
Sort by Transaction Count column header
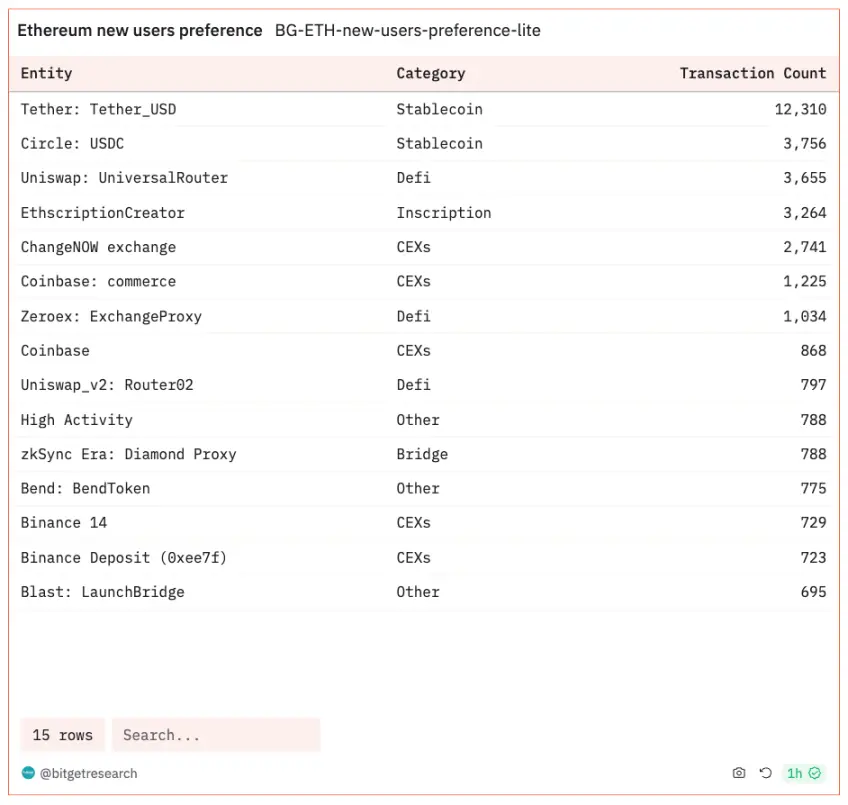pos(752,73)
